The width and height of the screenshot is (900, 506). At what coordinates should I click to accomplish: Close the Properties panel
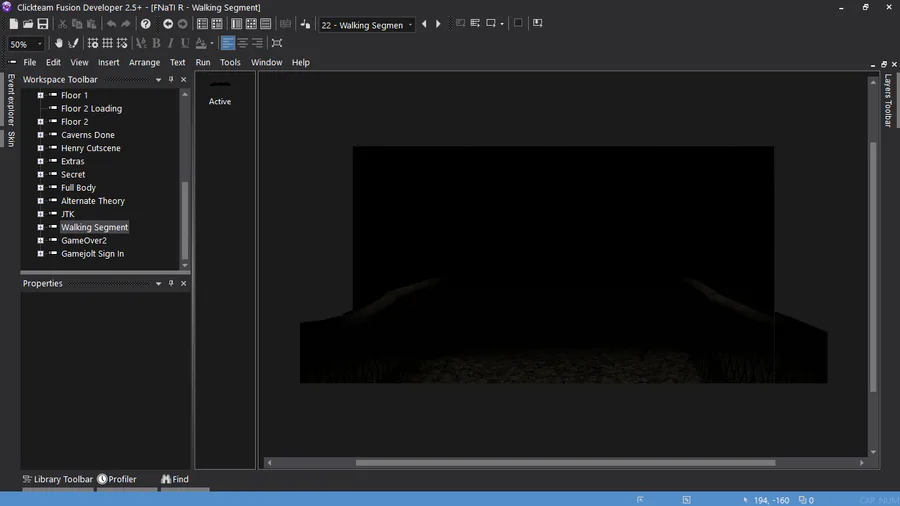tap(184, 283)
